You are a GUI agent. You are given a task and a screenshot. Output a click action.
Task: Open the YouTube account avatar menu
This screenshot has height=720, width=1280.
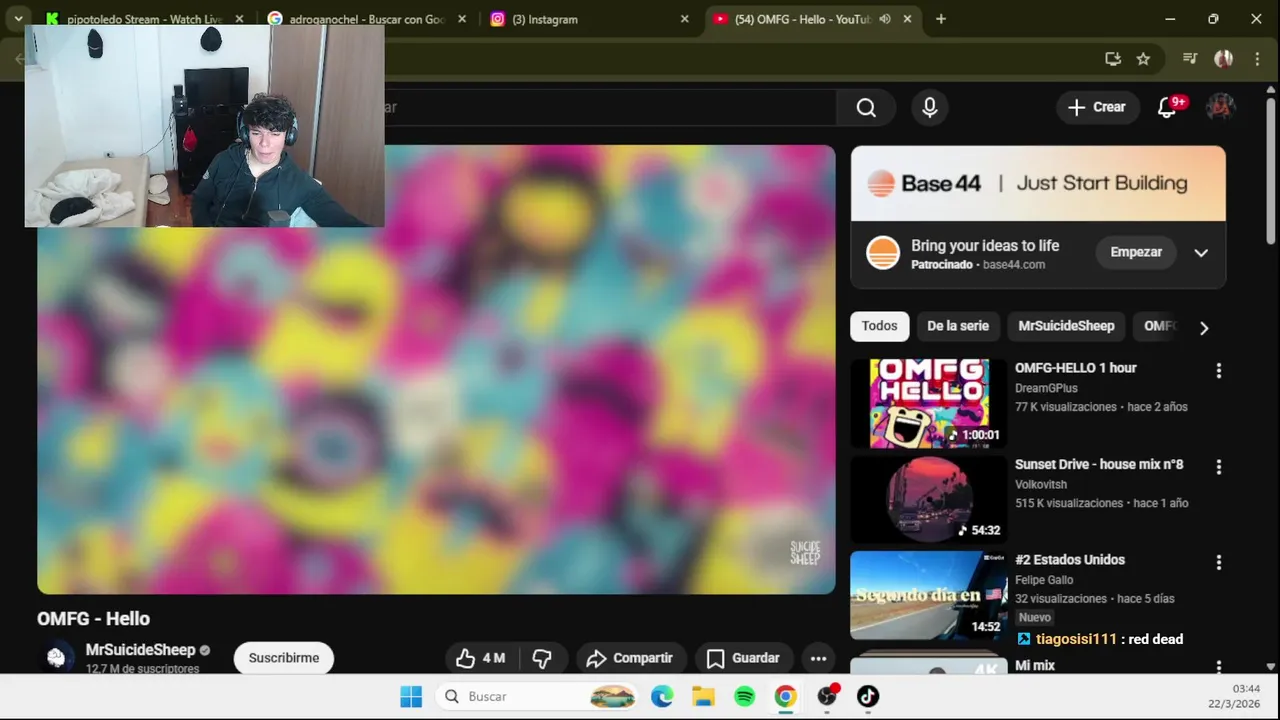(1220, 108)
